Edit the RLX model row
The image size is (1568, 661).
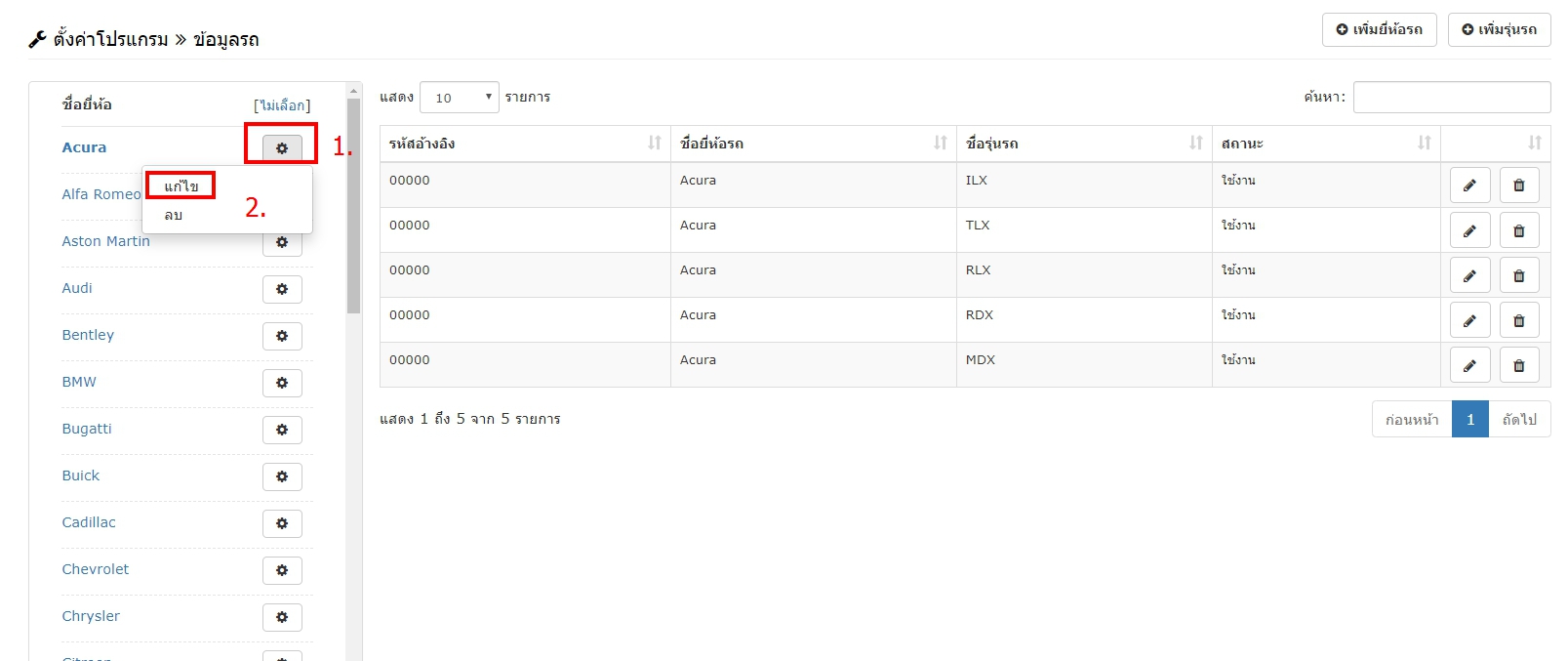coord(1469,275)
